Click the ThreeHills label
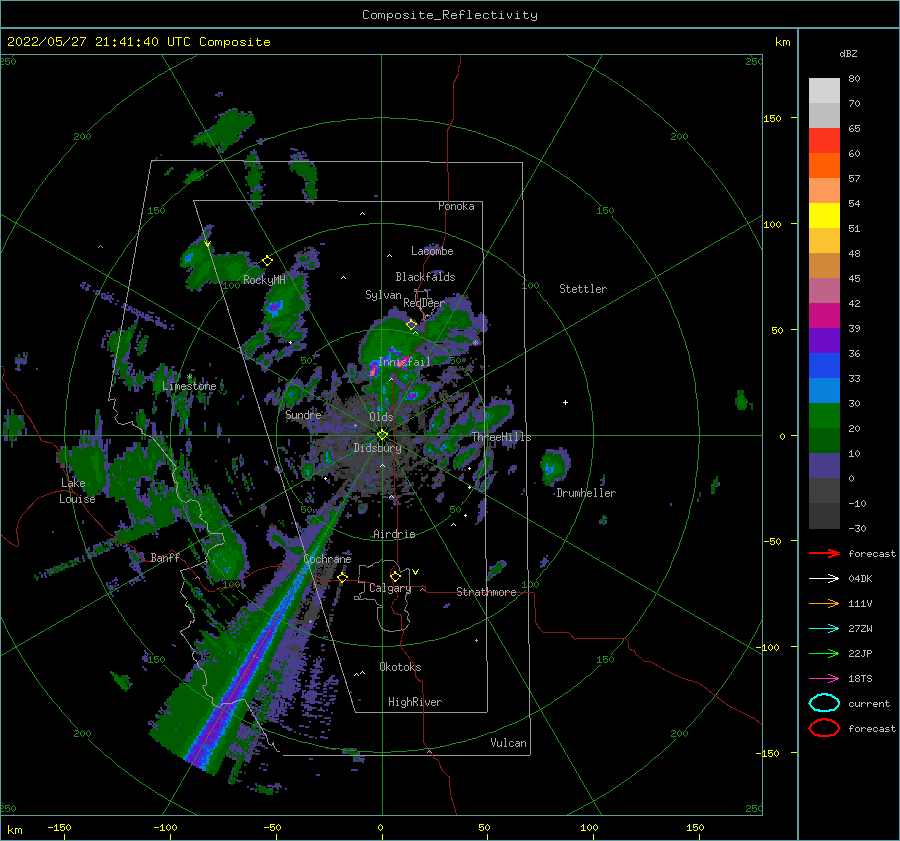 502,437
